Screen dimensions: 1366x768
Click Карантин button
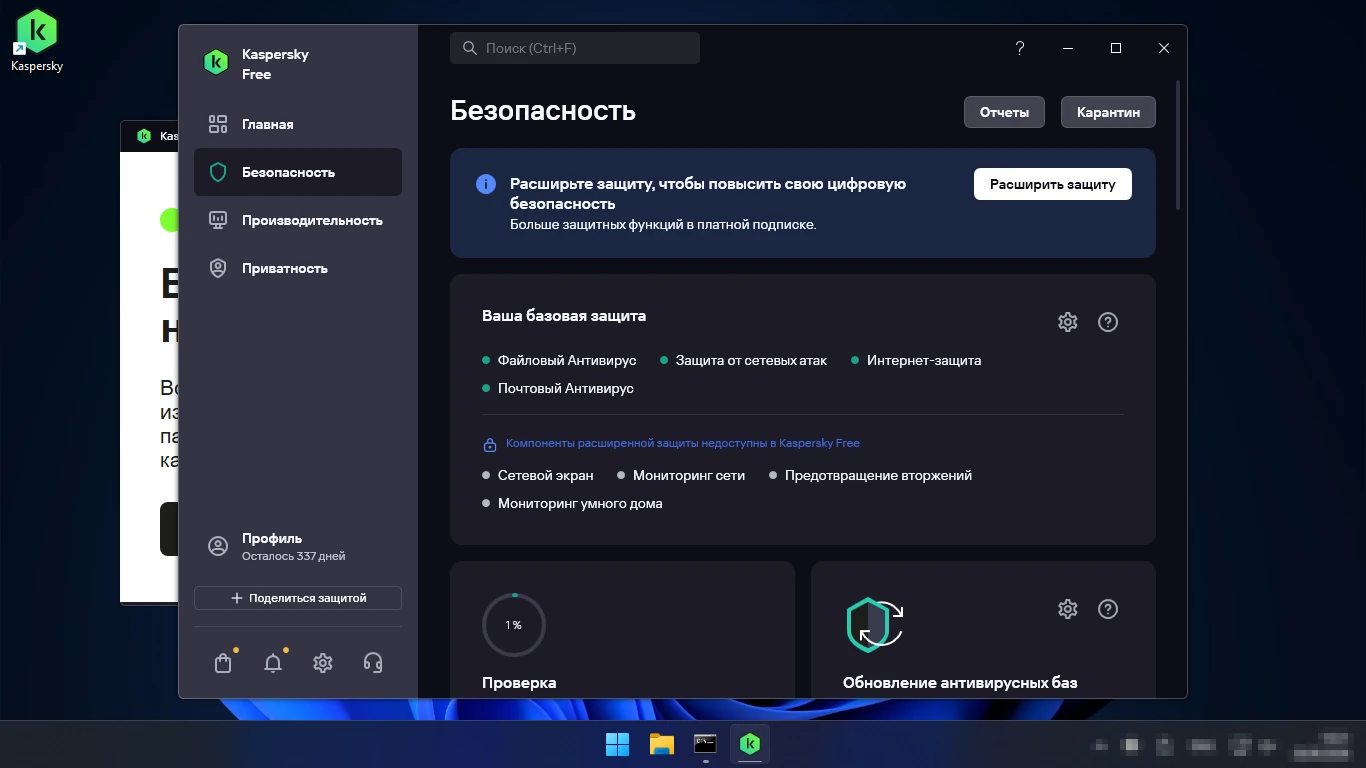click(x=1108, y=112)
